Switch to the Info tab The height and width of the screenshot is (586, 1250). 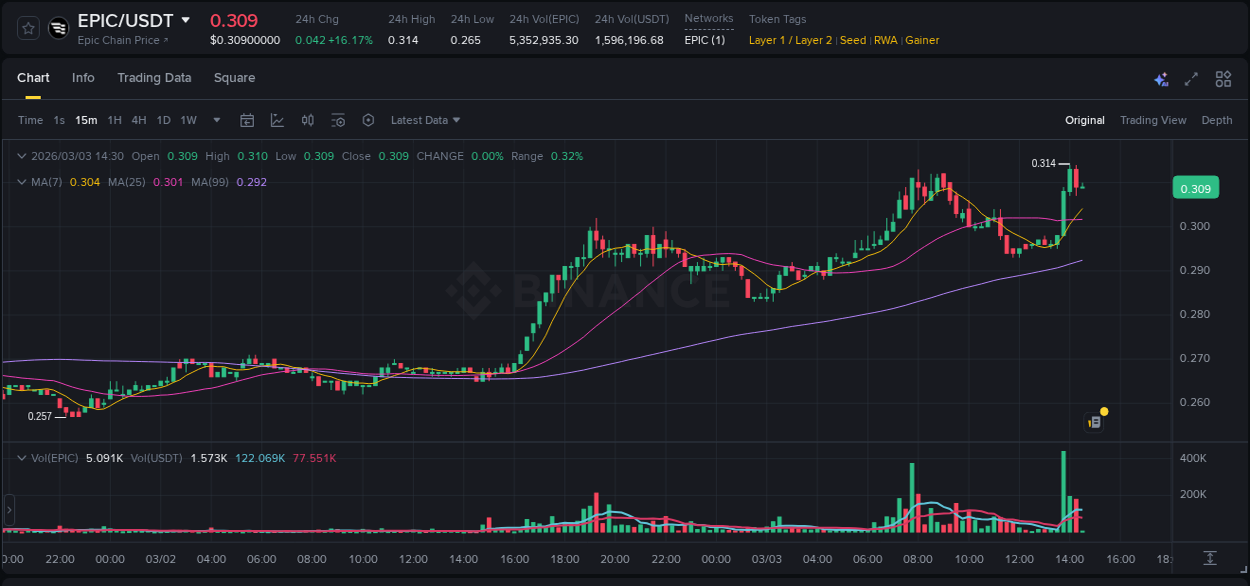(83, 77)
